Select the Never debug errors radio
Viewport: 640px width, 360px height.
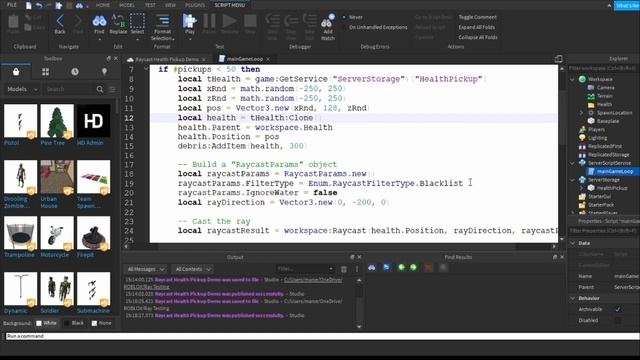[344, 17]
